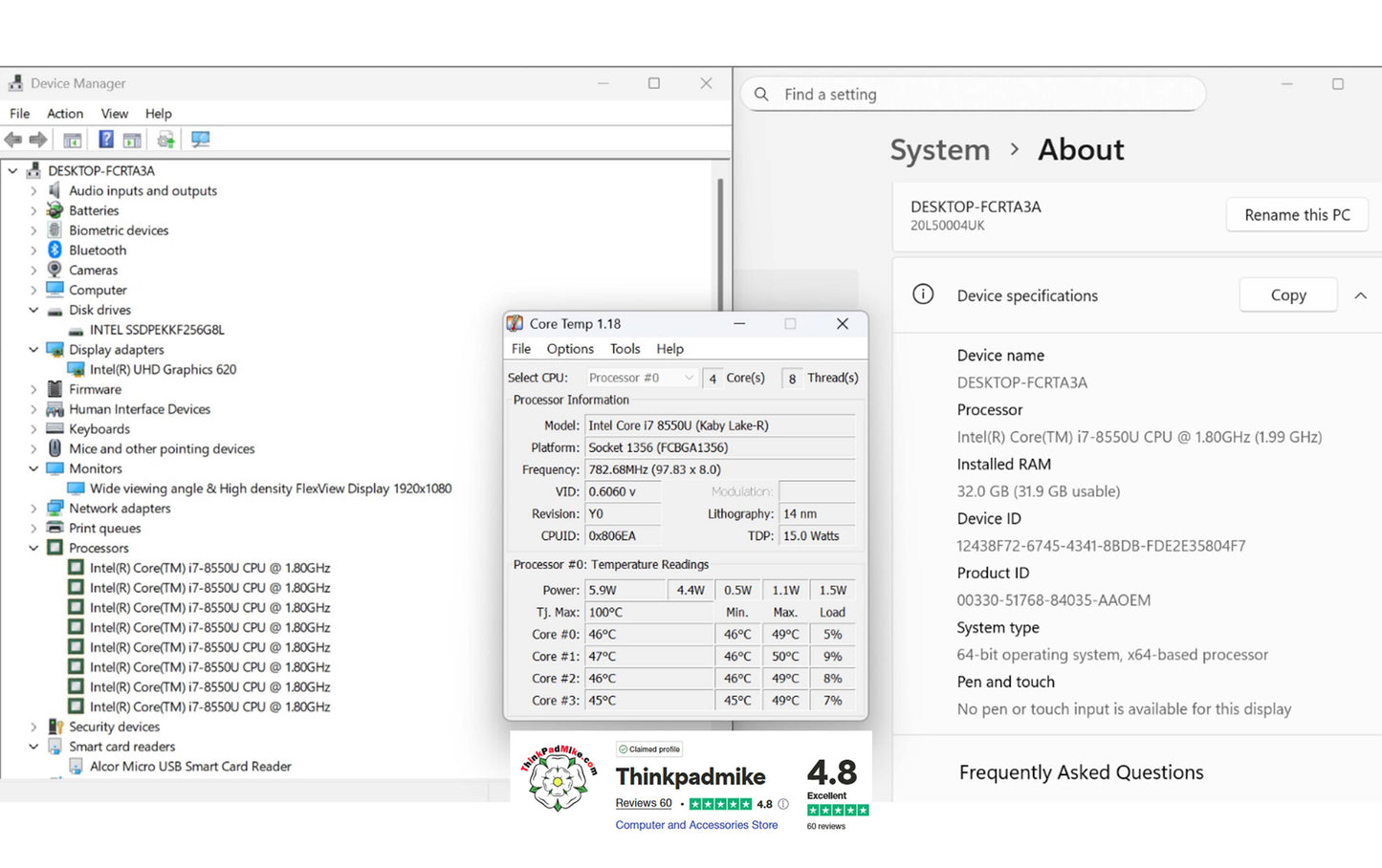Click the Show/Hide Console Tree toolbar icon
1382x868 pixels.
pyautogui.click(x=72, y=140)
